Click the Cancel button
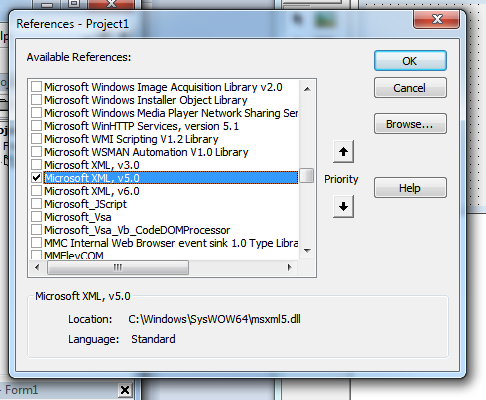 [x=410, y=88]
